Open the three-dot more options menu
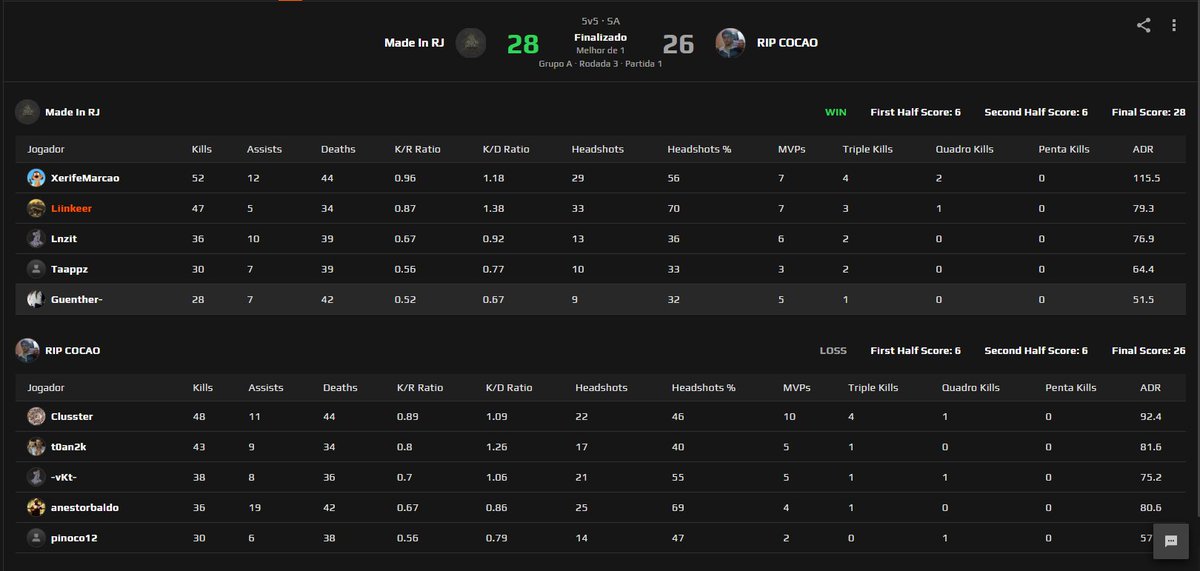The image size is (1200, 571). click(1174, 26)
